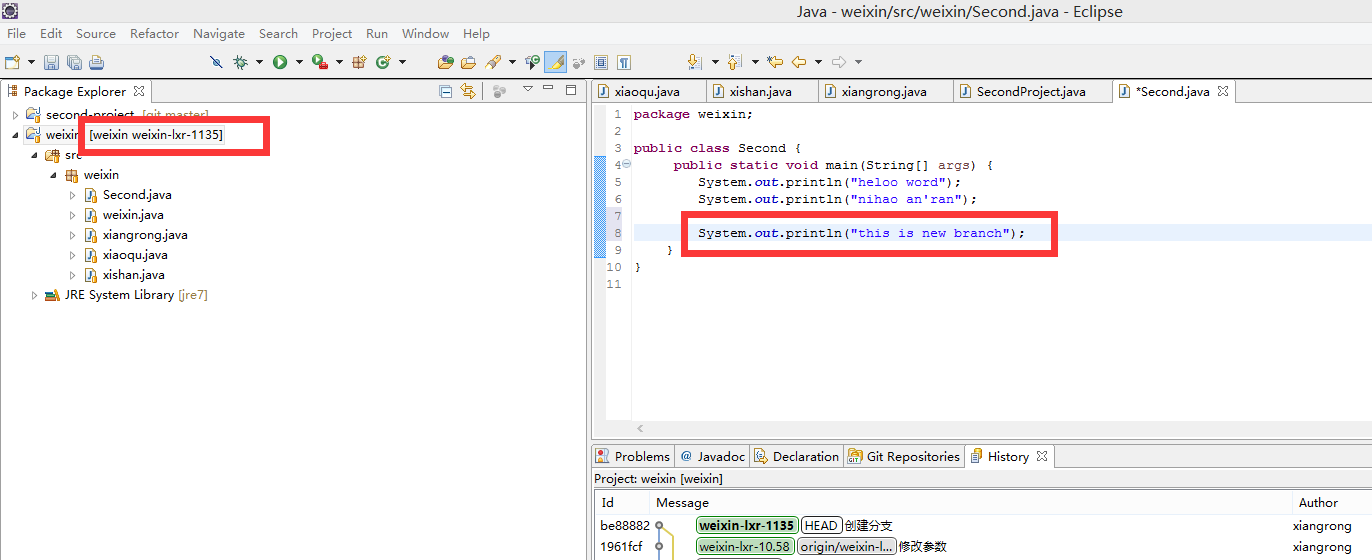Screen dimensions: 1372x560
Task: Toggle Mark Occurrences highlighter button
Action: pyautogui.click(x=555, y=62)
